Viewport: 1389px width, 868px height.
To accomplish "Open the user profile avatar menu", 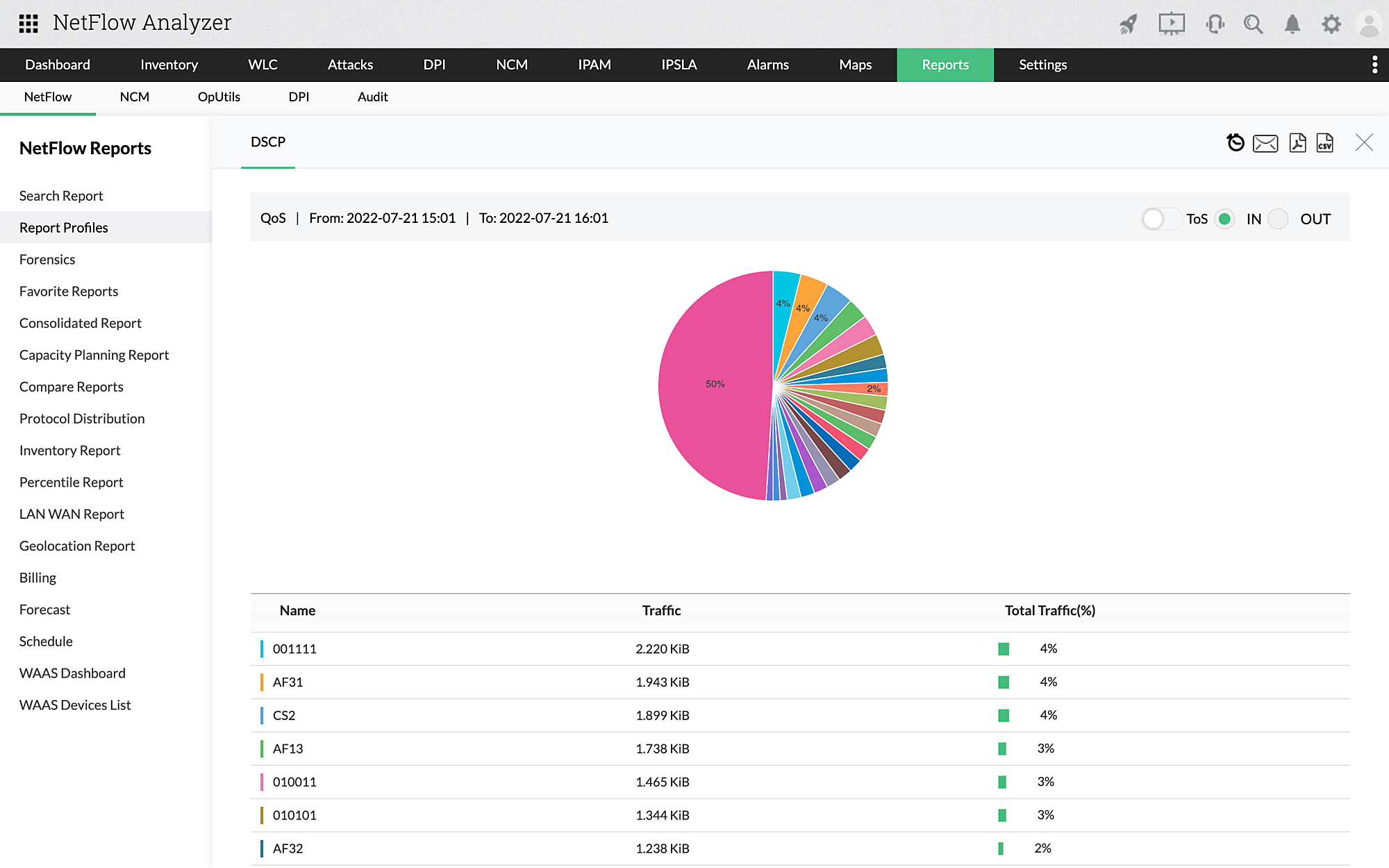I will point(1369,25).
